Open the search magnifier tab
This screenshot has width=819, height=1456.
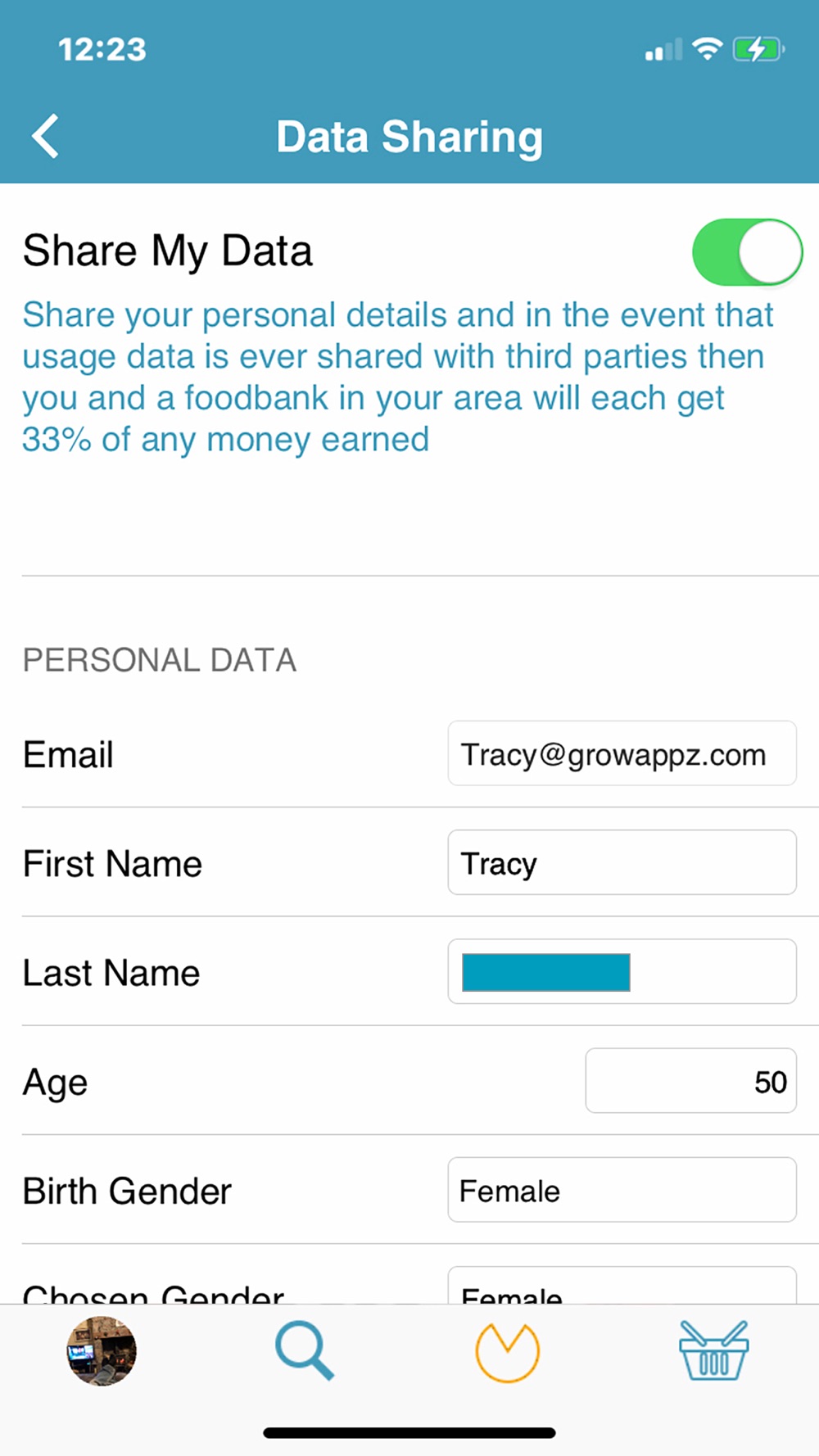point(304,1350)
